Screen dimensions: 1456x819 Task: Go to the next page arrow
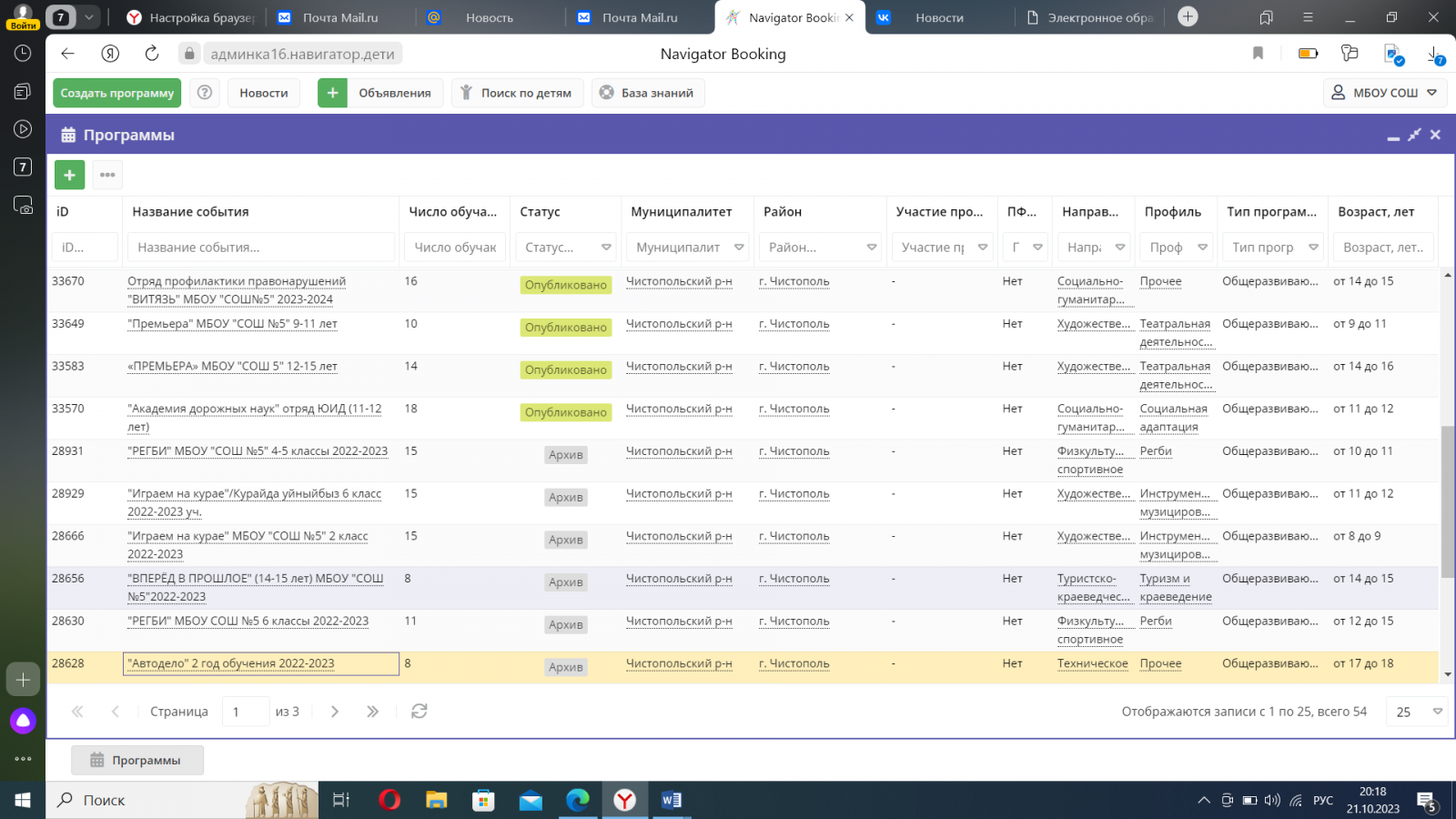point(335,712)
